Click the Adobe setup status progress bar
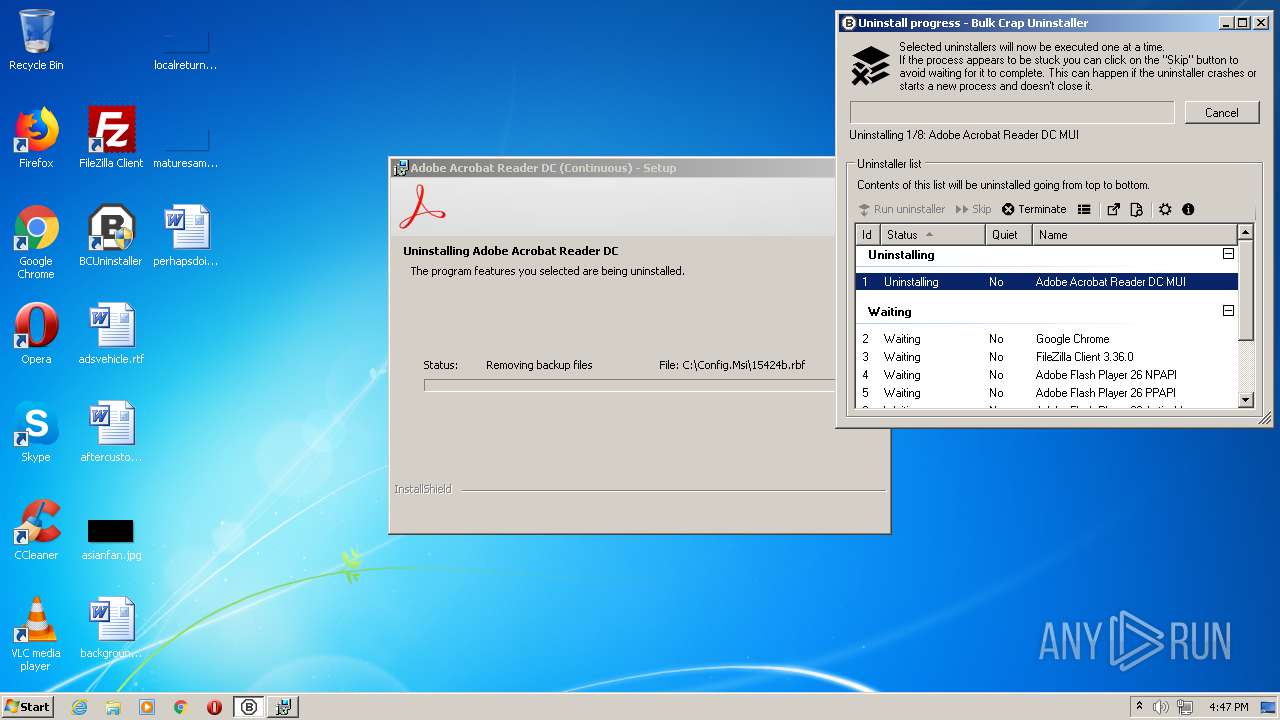1280x720 pixels. click(x=630, y=385)
